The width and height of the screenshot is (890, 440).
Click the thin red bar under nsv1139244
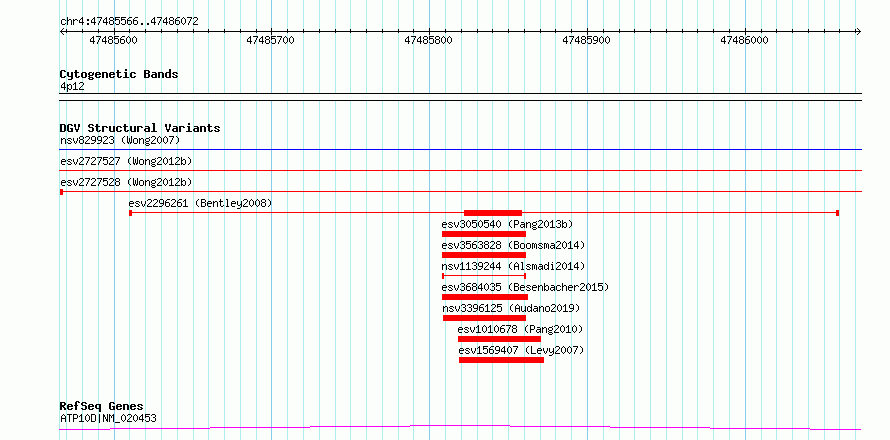[484, 276]
